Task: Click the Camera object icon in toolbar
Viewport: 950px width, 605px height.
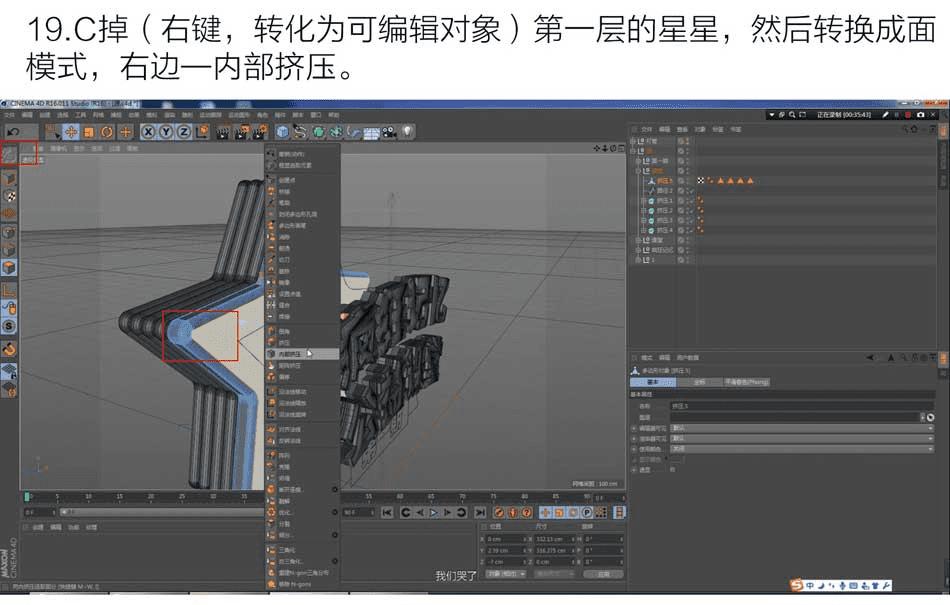Action: (390, 131)
